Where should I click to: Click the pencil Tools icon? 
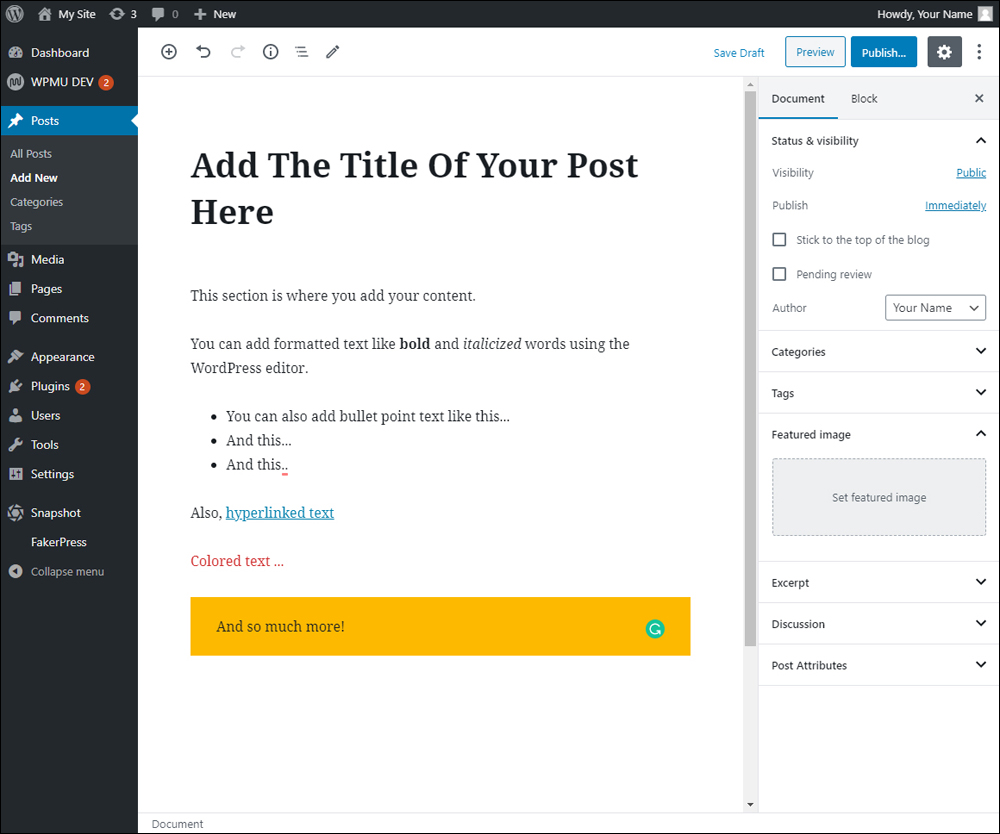tap(333, 52)
